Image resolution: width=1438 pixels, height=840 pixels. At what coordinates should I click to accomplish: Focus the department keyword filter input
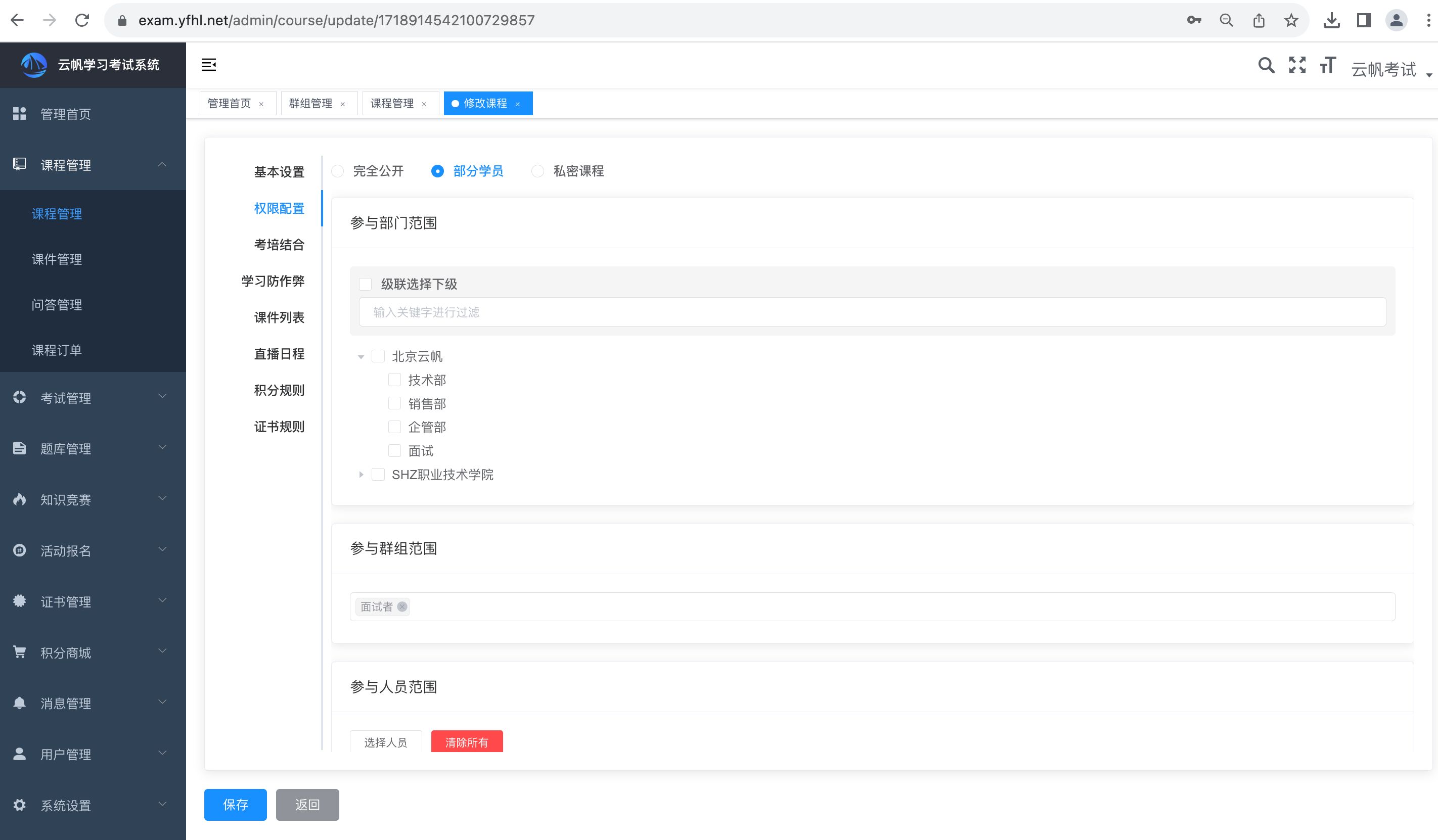[x=872, y=312]
